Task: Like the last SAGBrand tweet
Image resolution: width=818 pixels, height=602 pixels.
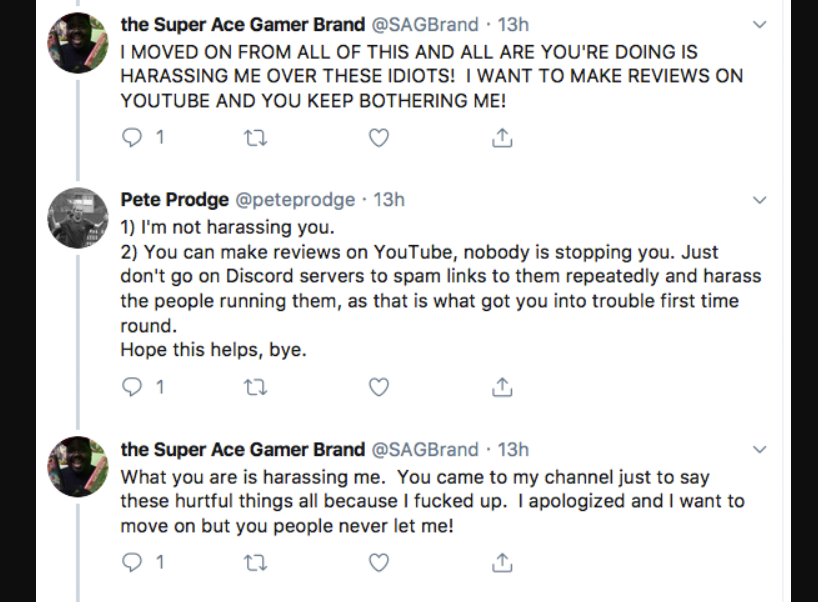Action: pyautogui.click(x=379, y=562)
